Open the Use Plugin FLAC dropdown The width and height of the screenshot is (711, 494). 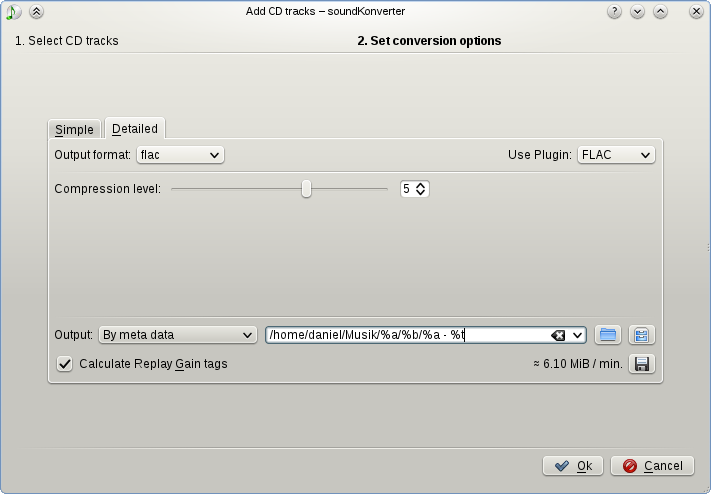[616, 155]
